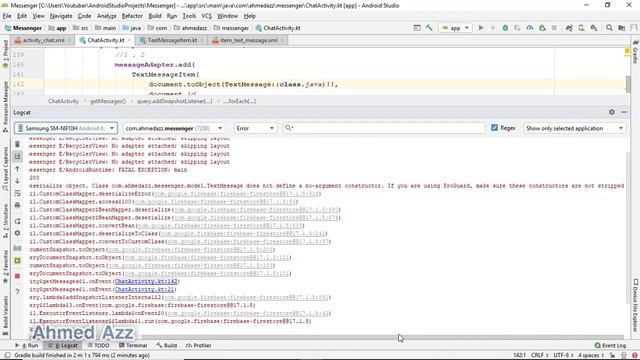Open the Error log level dropdown

coord(255,128)
